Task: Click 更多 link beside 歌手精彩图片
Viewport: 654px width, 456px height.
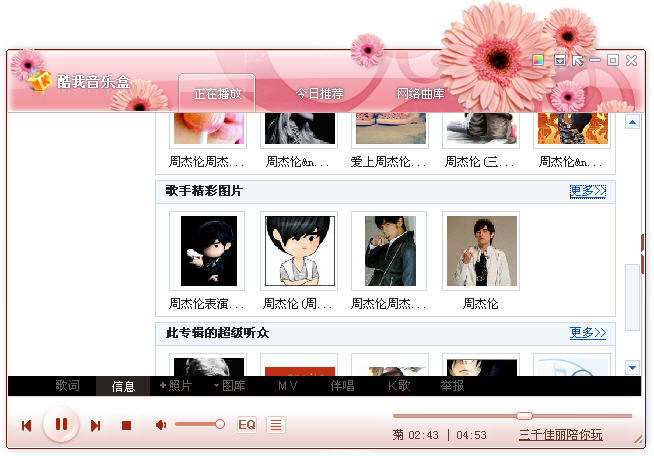Action: [x=587, y=191]
